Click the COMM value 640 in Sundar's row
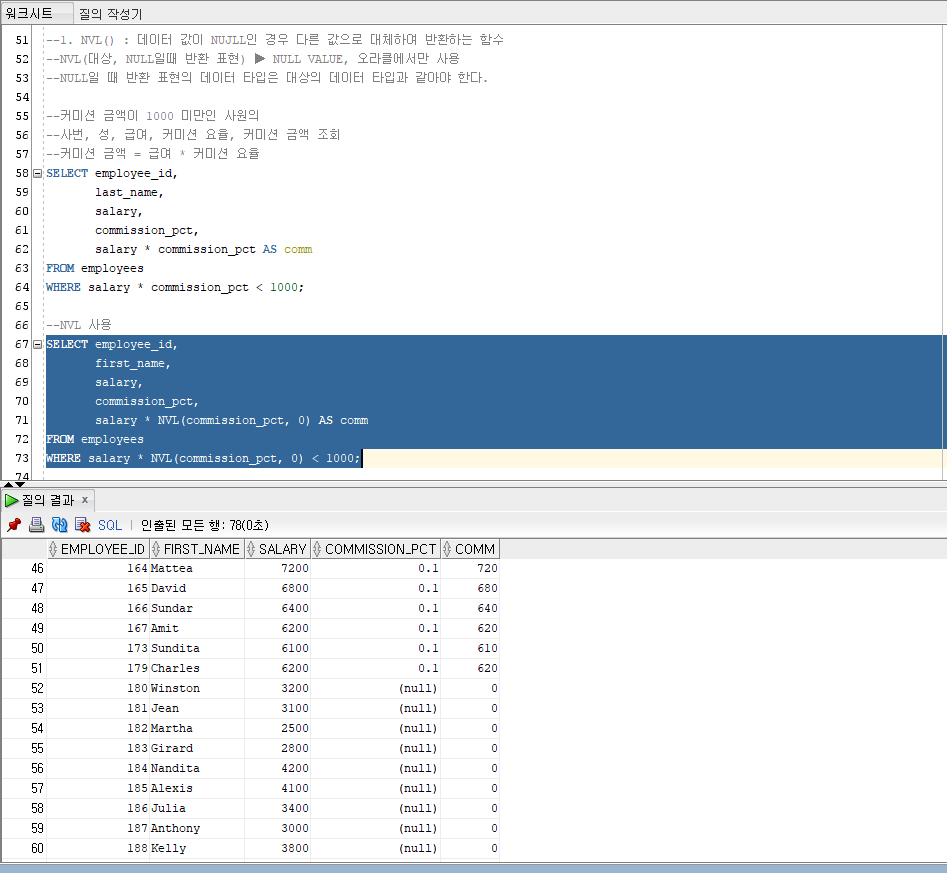The image size is (947, 873). point(470,608)
